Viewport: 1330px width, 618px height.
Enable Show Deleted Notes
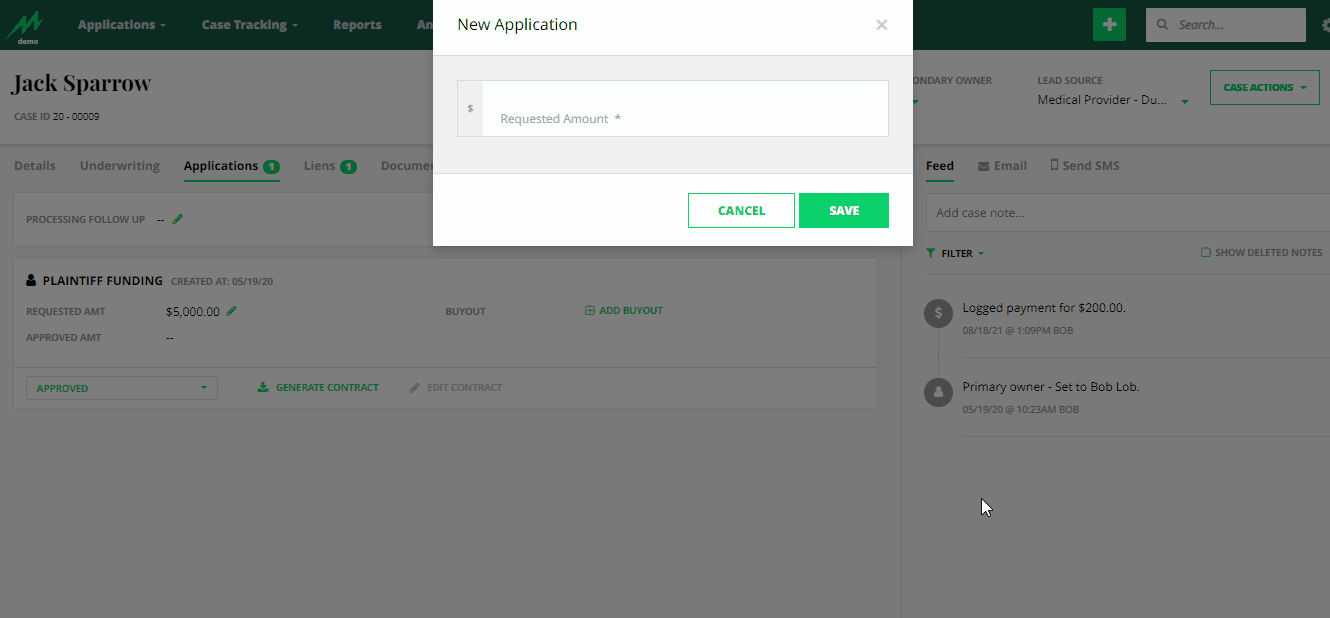pyautogui.click(x=1206, y=253)
